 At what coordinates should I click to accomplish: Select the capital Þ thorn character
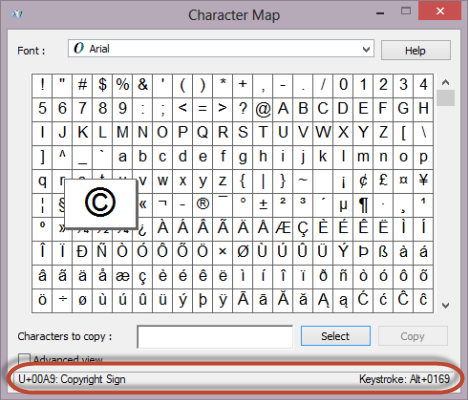click(x=363, y=252)
